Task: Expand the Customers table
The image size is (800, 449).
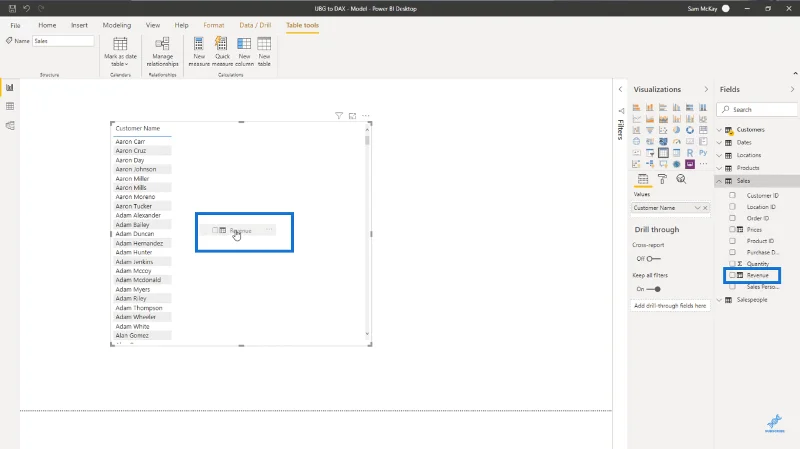Action: (x=719, y=130)
